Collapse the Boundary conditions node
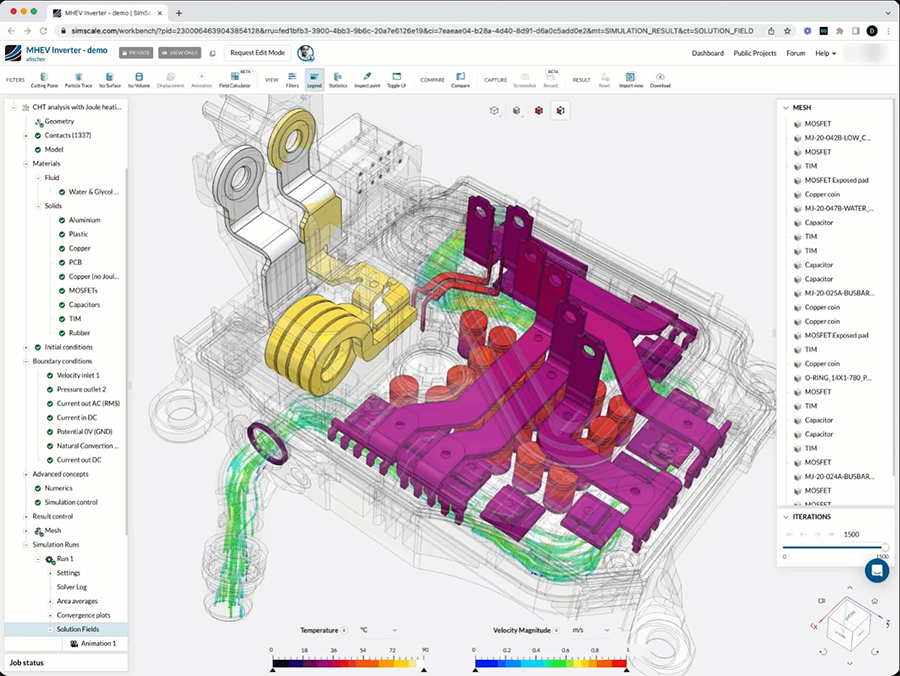Screen dimensions: 900x676 [26, 362]
